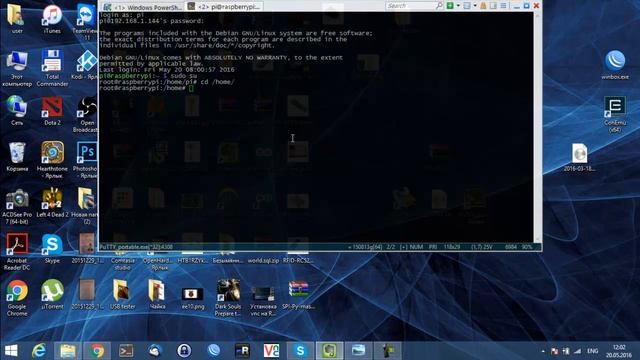This screenshot has width=640, height=360.
Task: Select the SPI-Py-mas archive icon
Action: point(298,295)
